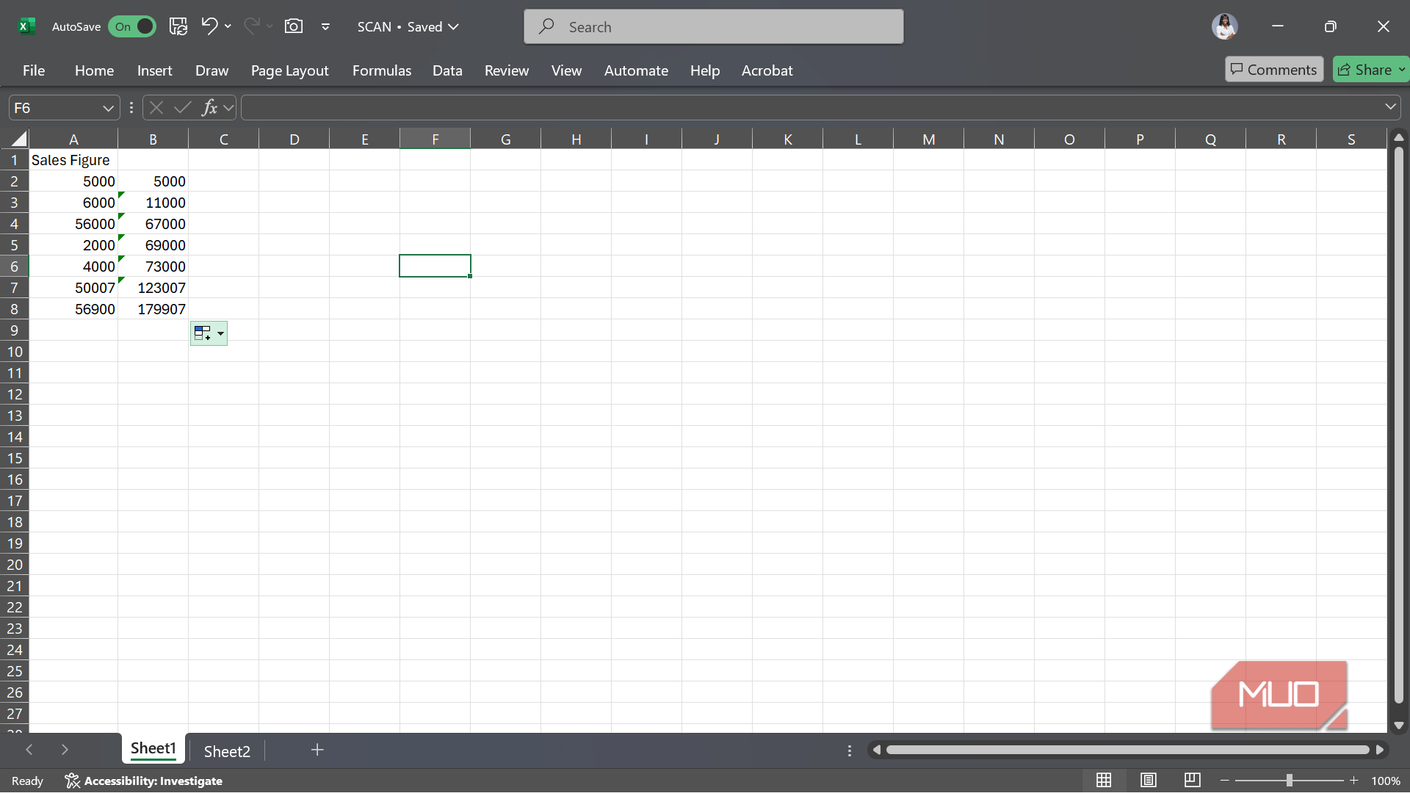
Task: Click the zoom slider handle
Action: click(1289, 780)
